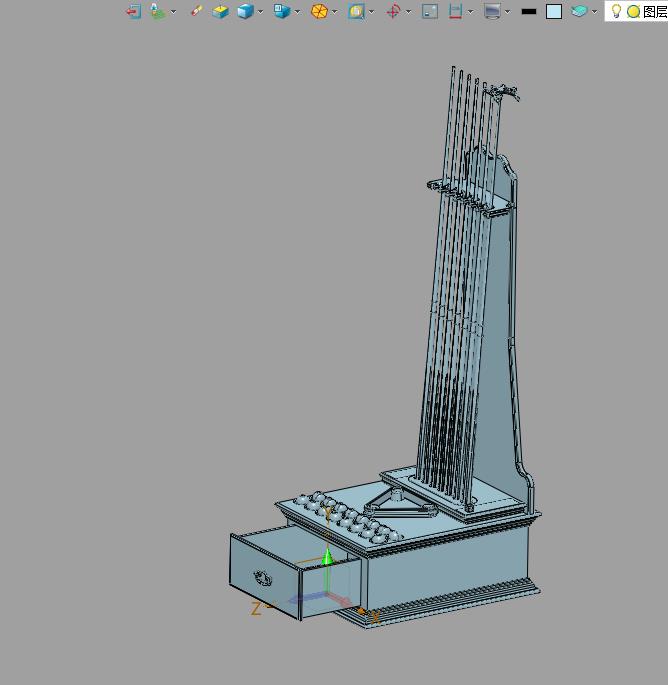Image resolution: width=668 pixels, height=685 pixels.
Task: Click the gray monitor background icon
Action: point(492,11)
